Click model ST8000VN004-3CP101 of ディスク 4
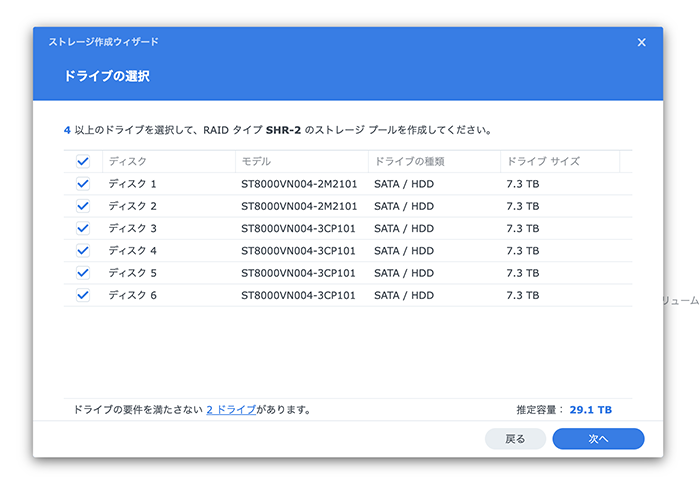700x478 pixels. [298, 251]
